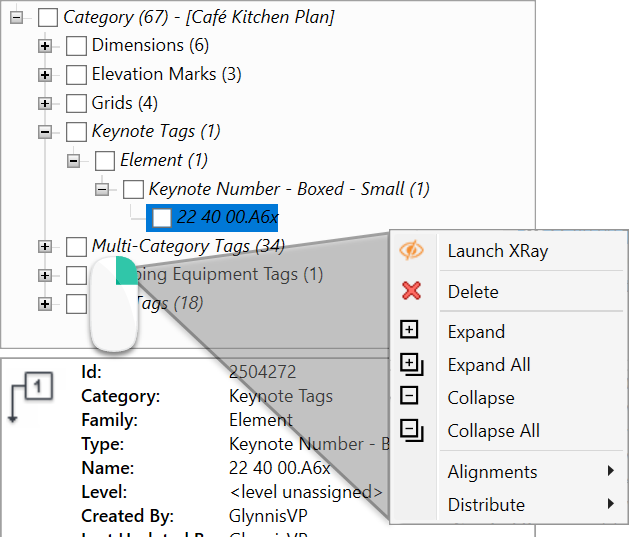Click the keynote tag preview icon
Viewport: 629px width, 537px height.
tap(30, 397)
